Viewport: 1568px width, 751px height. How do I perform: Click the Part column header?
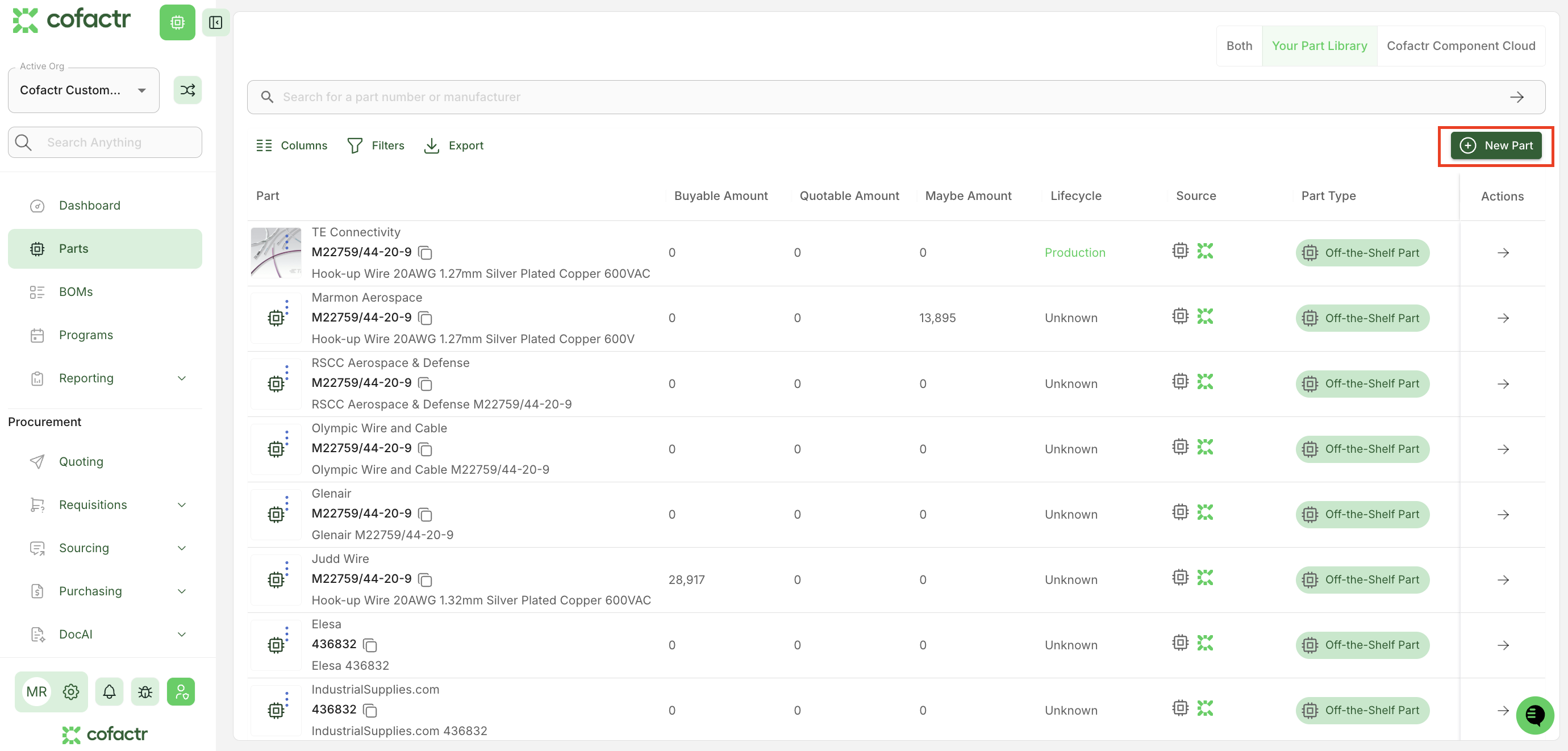pos(267,196)
